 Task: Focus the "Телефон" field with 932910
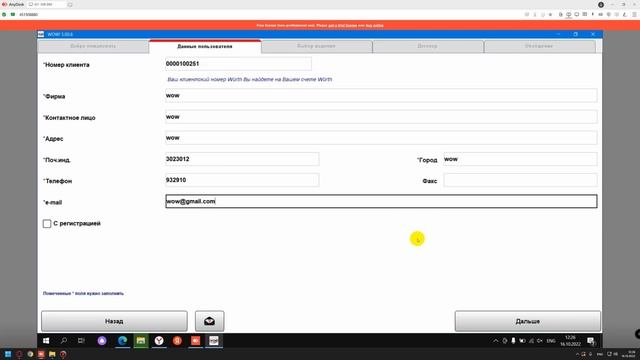[242, 180]
